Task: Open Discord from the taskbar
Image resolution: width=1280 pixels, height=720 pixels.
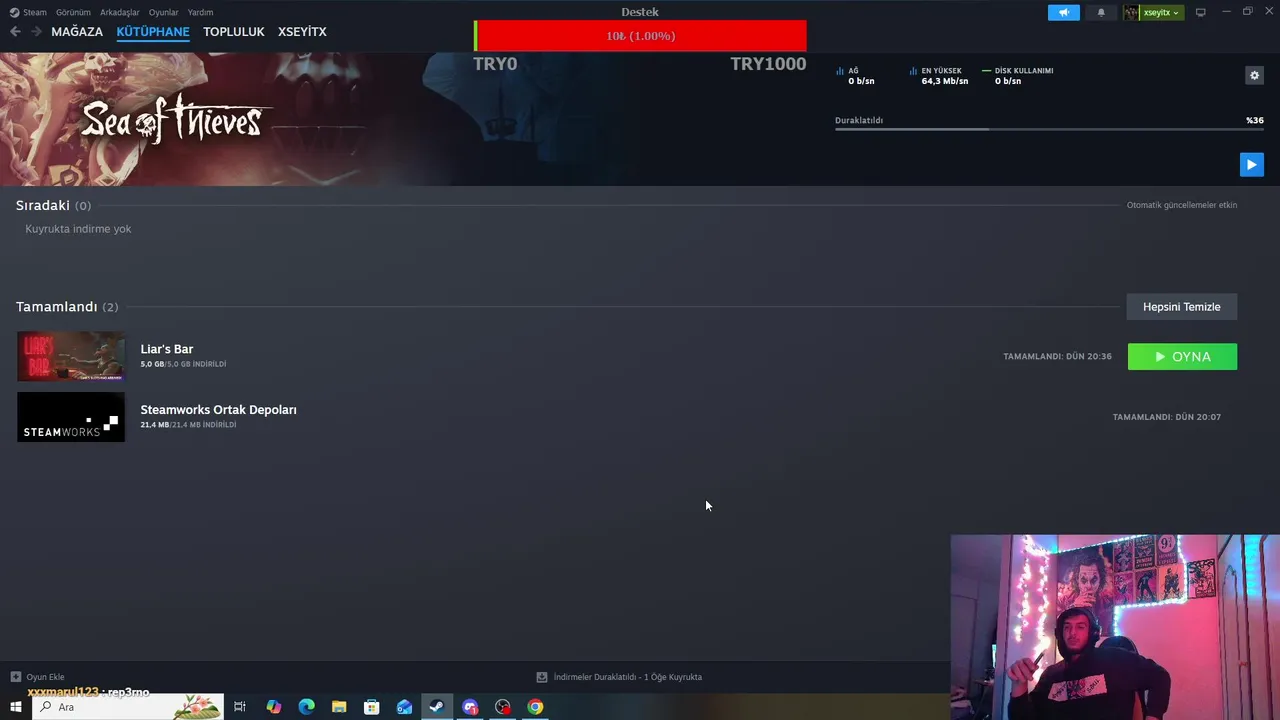Action: click(470, 707)
